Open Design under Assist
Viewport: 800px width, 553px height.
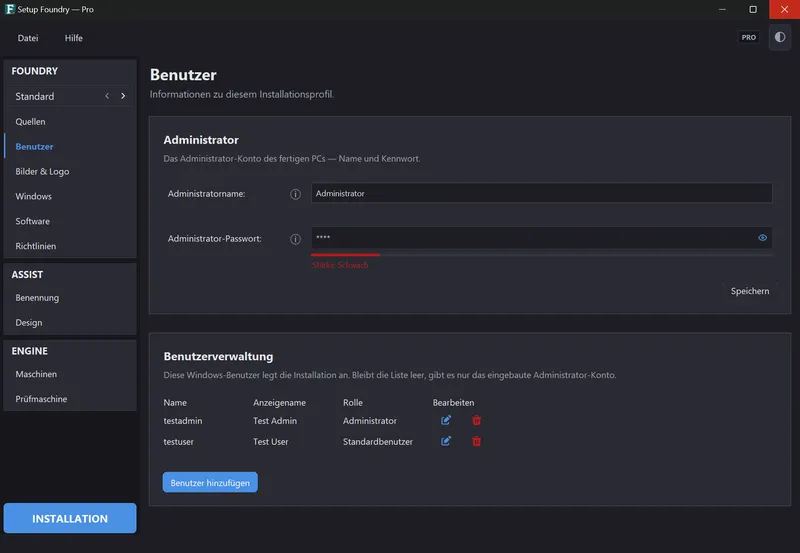pyautogui.click(x=70, y=322)
